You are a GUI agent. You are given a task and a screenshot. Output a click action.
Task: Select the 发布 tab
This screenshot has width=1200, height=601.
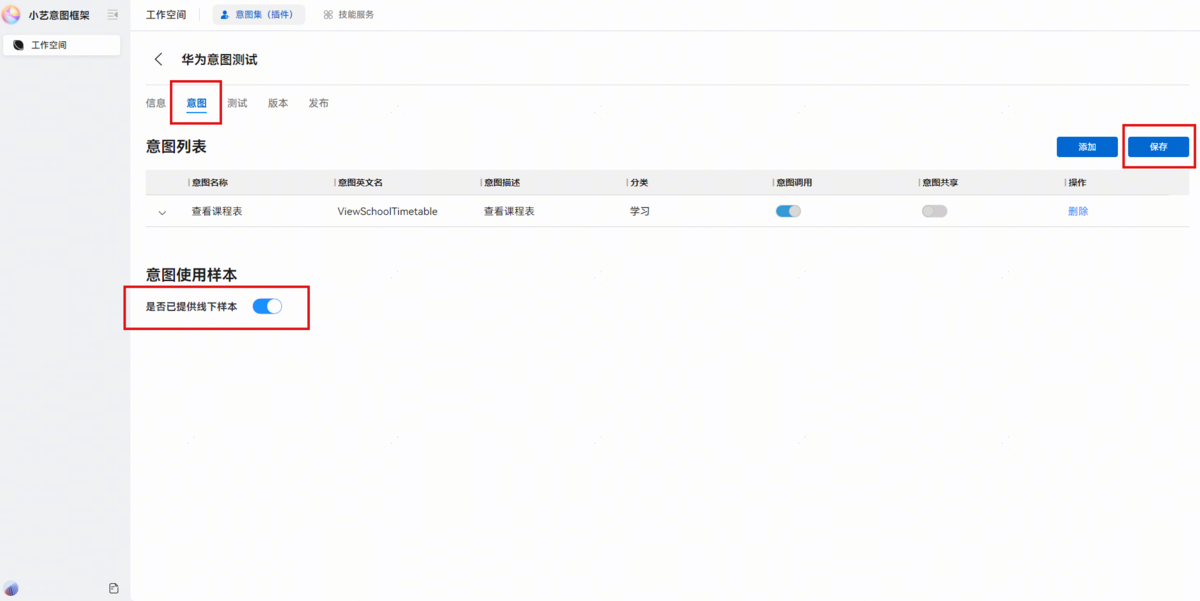[x=318, y=103]
